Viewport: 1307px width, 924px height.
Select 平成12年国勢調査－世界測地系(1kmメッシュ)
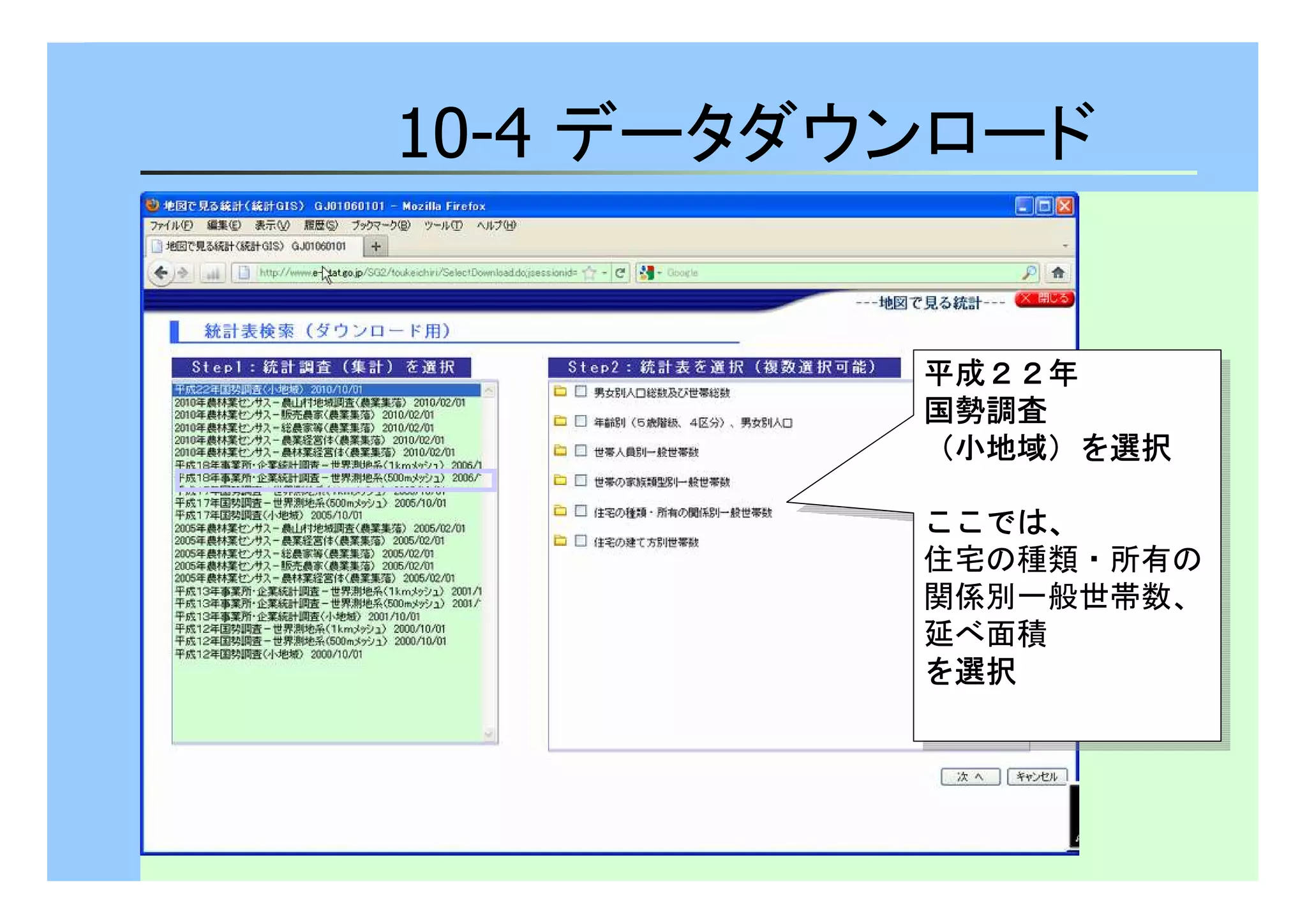327,629
